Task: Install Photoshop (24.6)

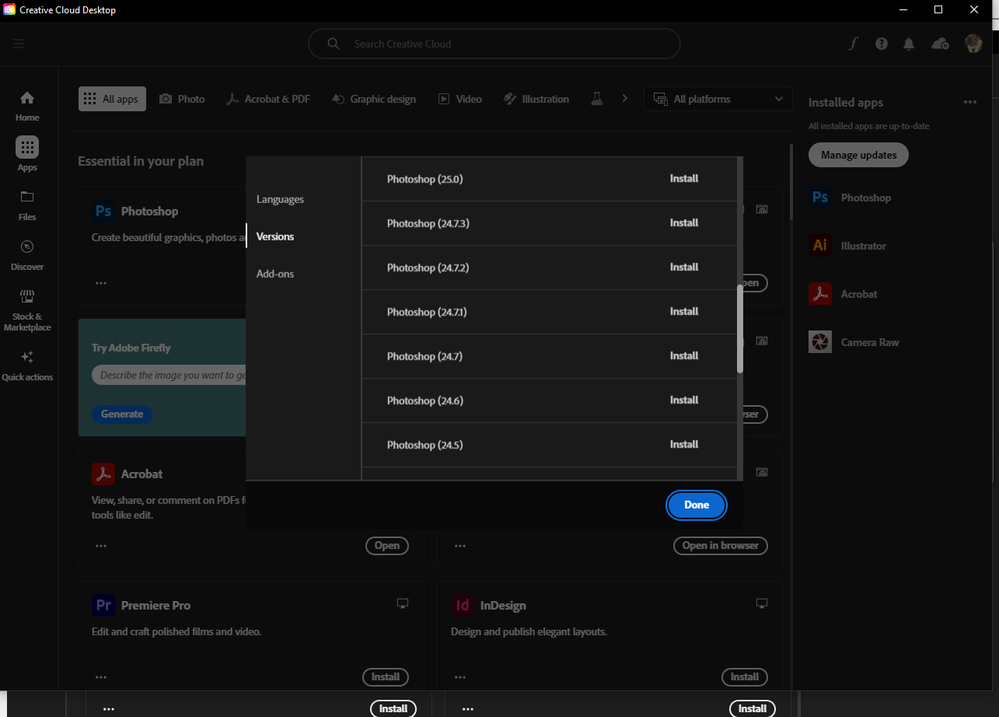Action: click(684, 400)
